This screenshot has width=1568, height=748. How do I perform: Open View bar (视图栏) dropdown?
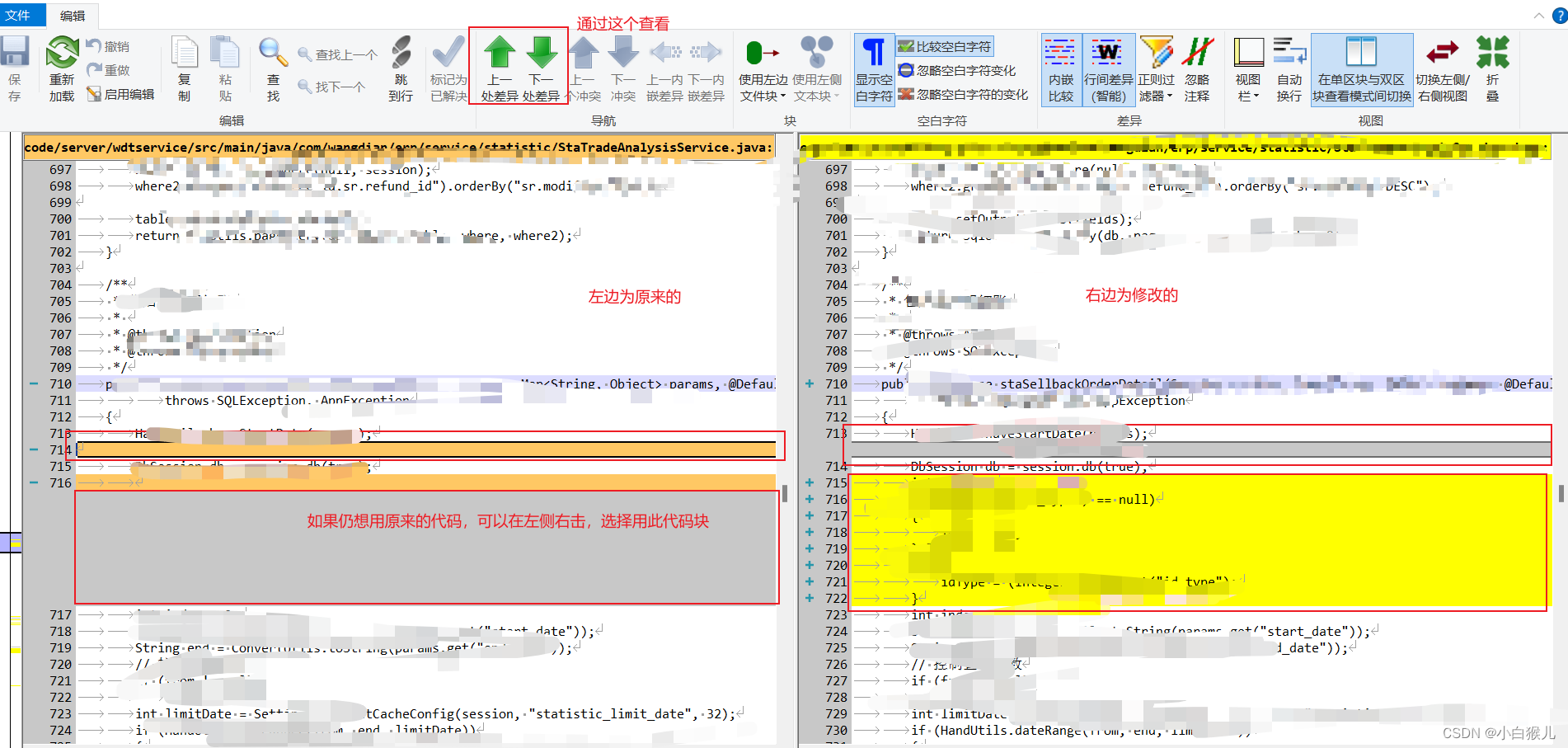pyautogui.click(x=1248, y=68)
